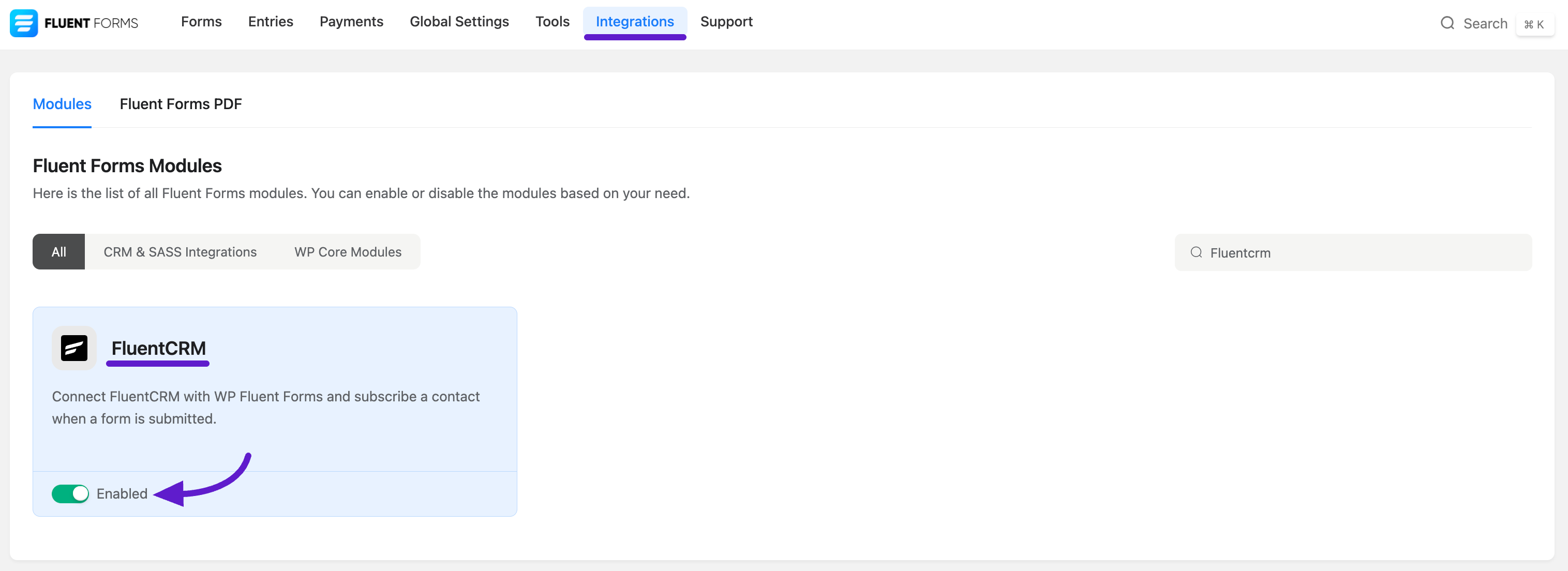Open the Forms menu
Viewport: 1568px width, 571px height.
[x=201, y=22]
